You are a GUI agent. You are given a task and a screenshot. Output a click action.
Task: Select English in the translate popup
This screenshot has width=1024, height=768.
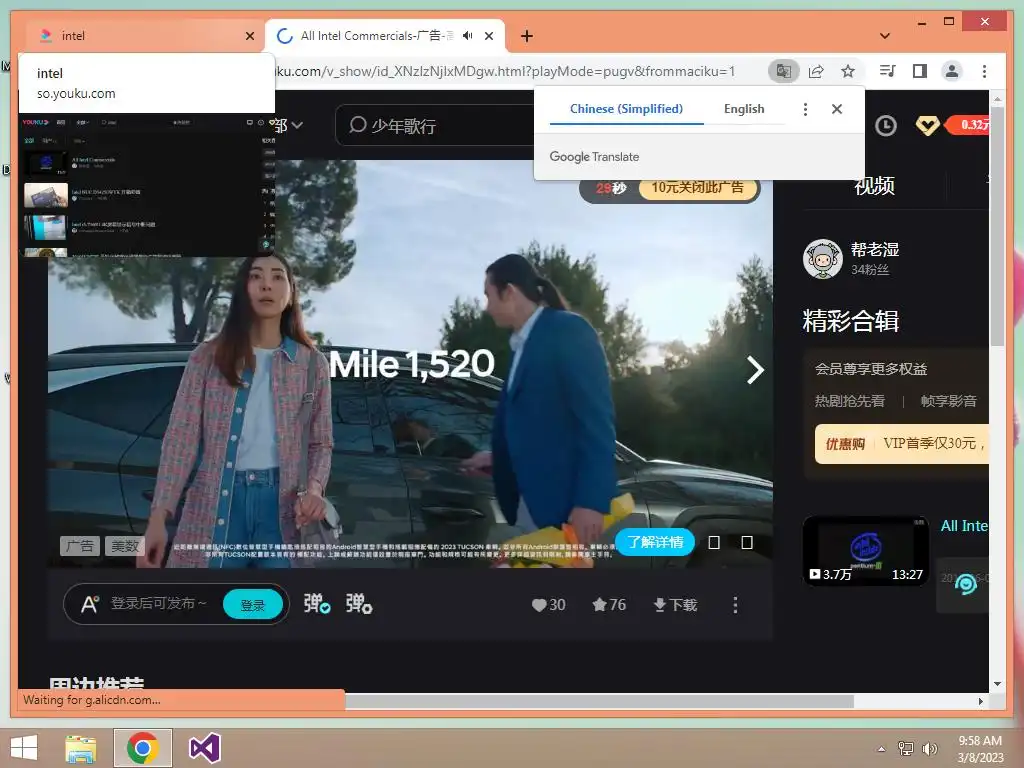tap(744, 109)
